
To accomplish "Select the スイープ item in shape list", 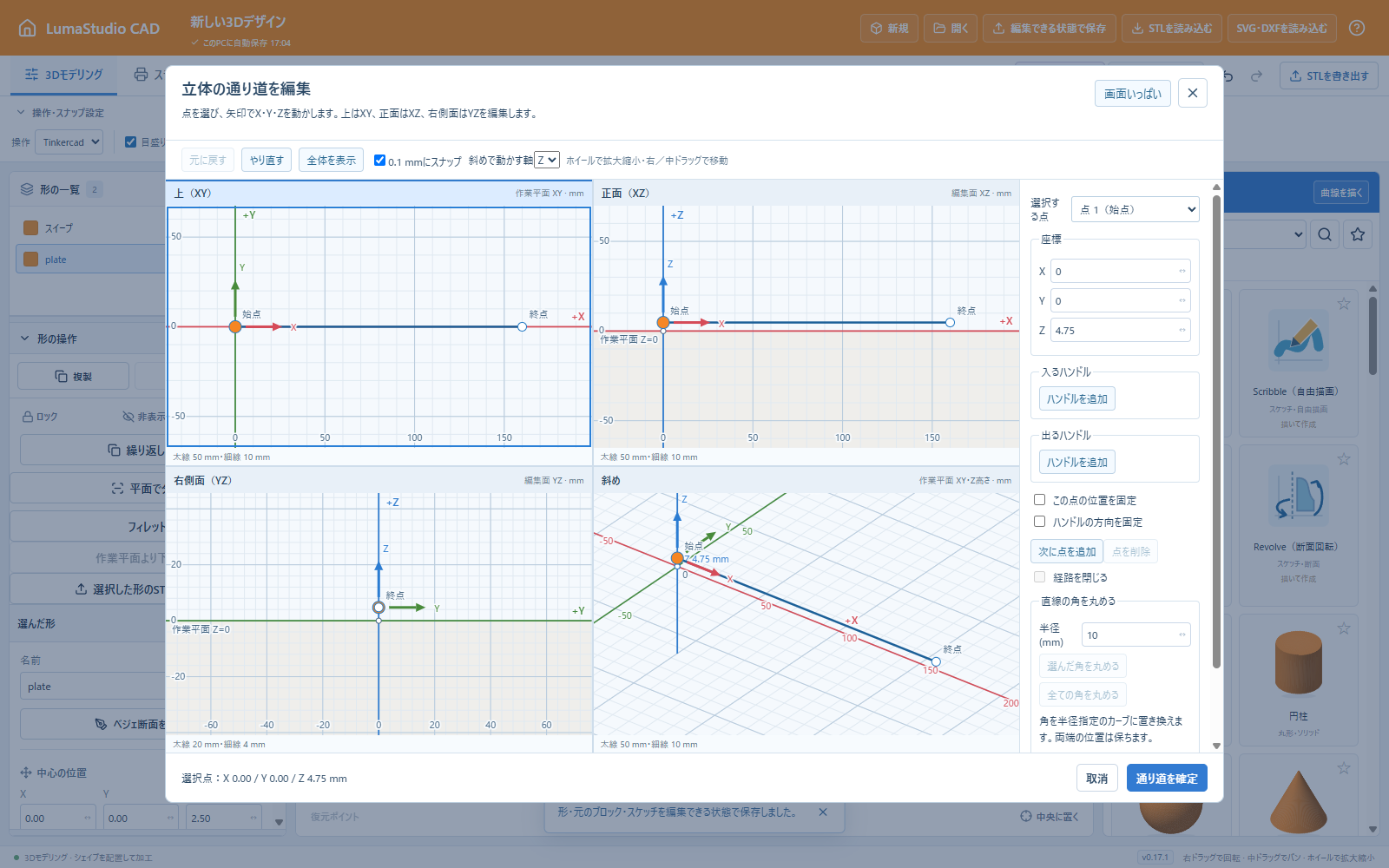I will (x=90, y=228).
